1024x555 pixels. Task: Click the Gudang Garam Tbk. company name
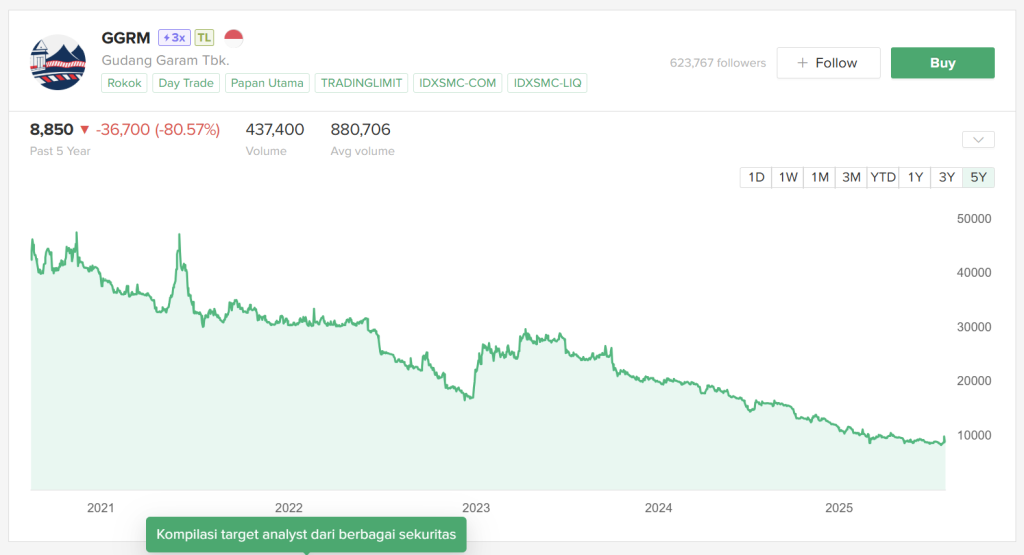[x=165, y=61]
